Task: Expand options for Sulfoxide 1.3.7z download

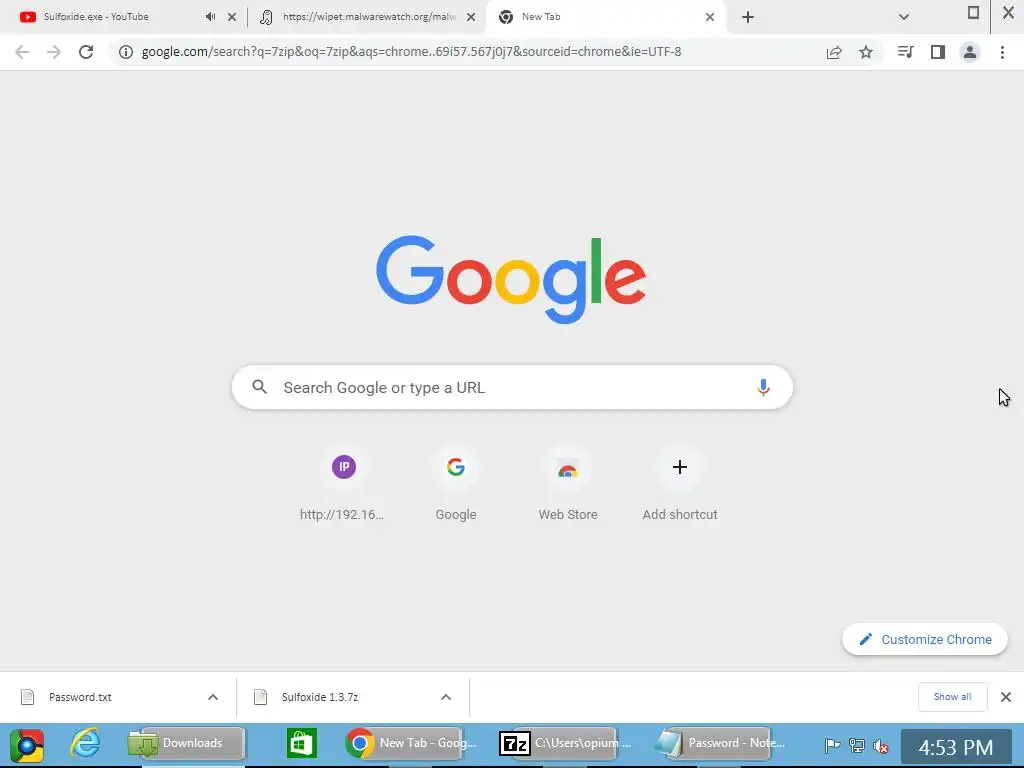Action: coord(445,697)
